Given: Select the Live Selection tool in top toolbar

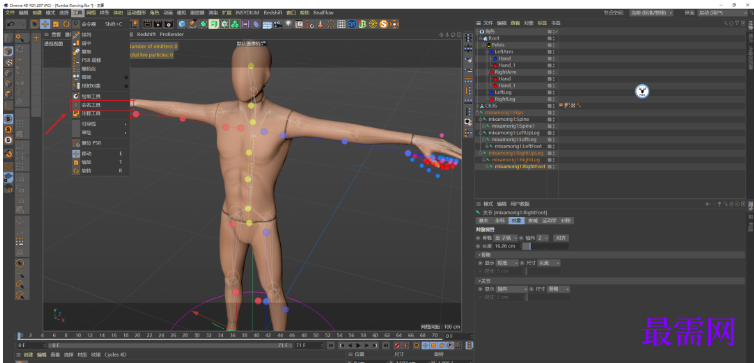Looking at the screenshot, I should (35, 24).
